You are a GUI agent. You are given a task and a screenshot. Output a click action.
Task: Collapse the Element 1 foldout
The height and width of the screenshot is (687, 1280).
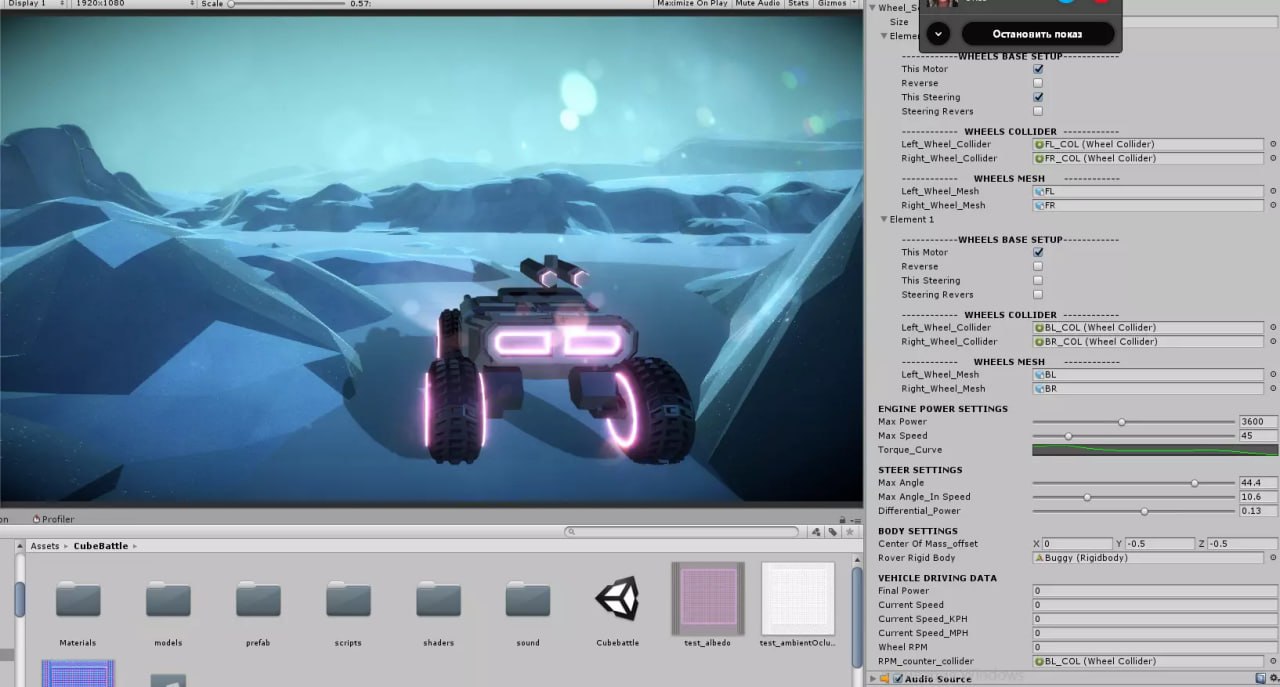(x=884, y=219)
